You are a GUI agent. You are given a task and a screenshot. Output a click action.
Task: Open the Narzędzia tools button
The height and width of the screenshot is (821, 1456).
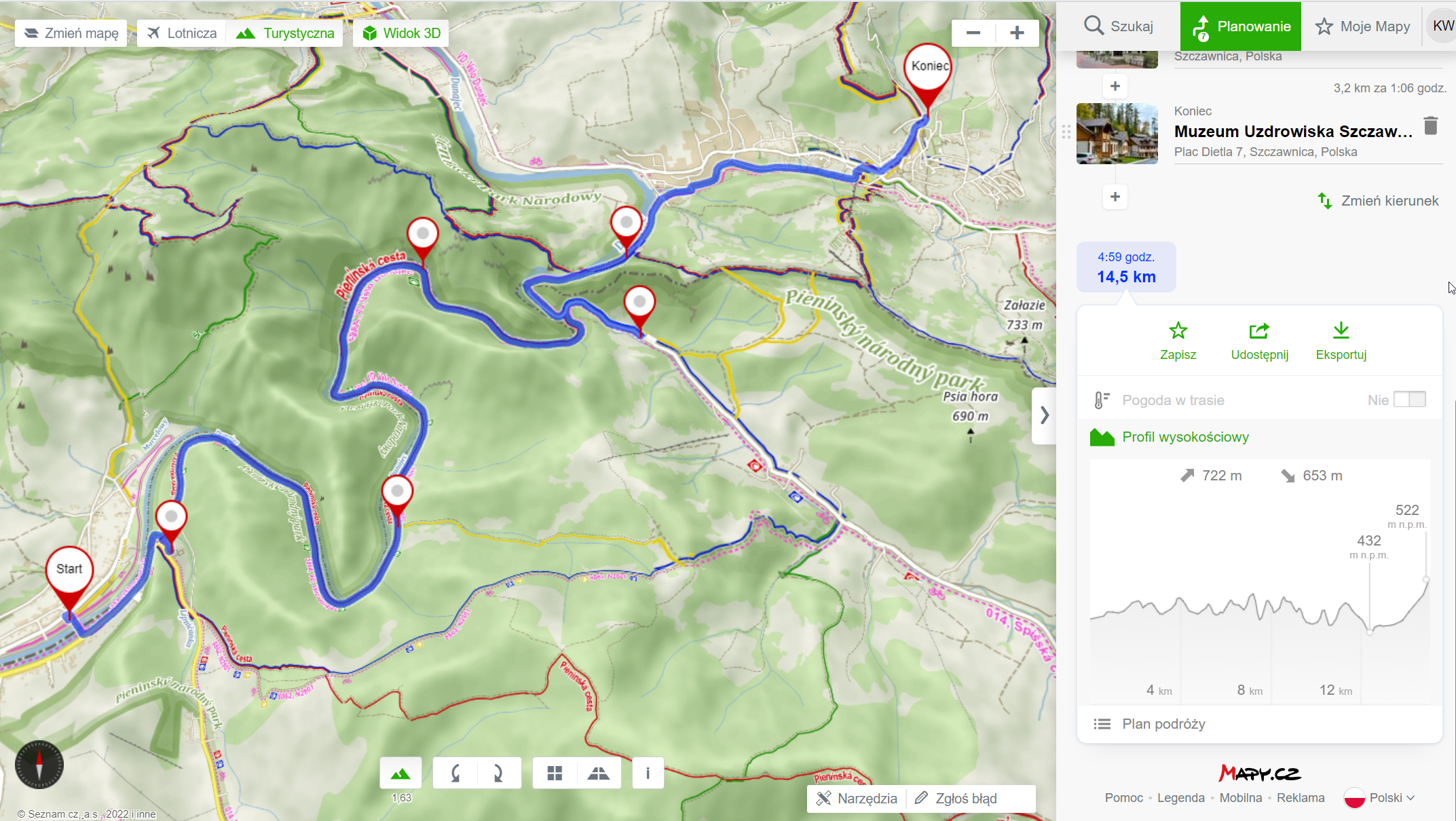[857, 799]
